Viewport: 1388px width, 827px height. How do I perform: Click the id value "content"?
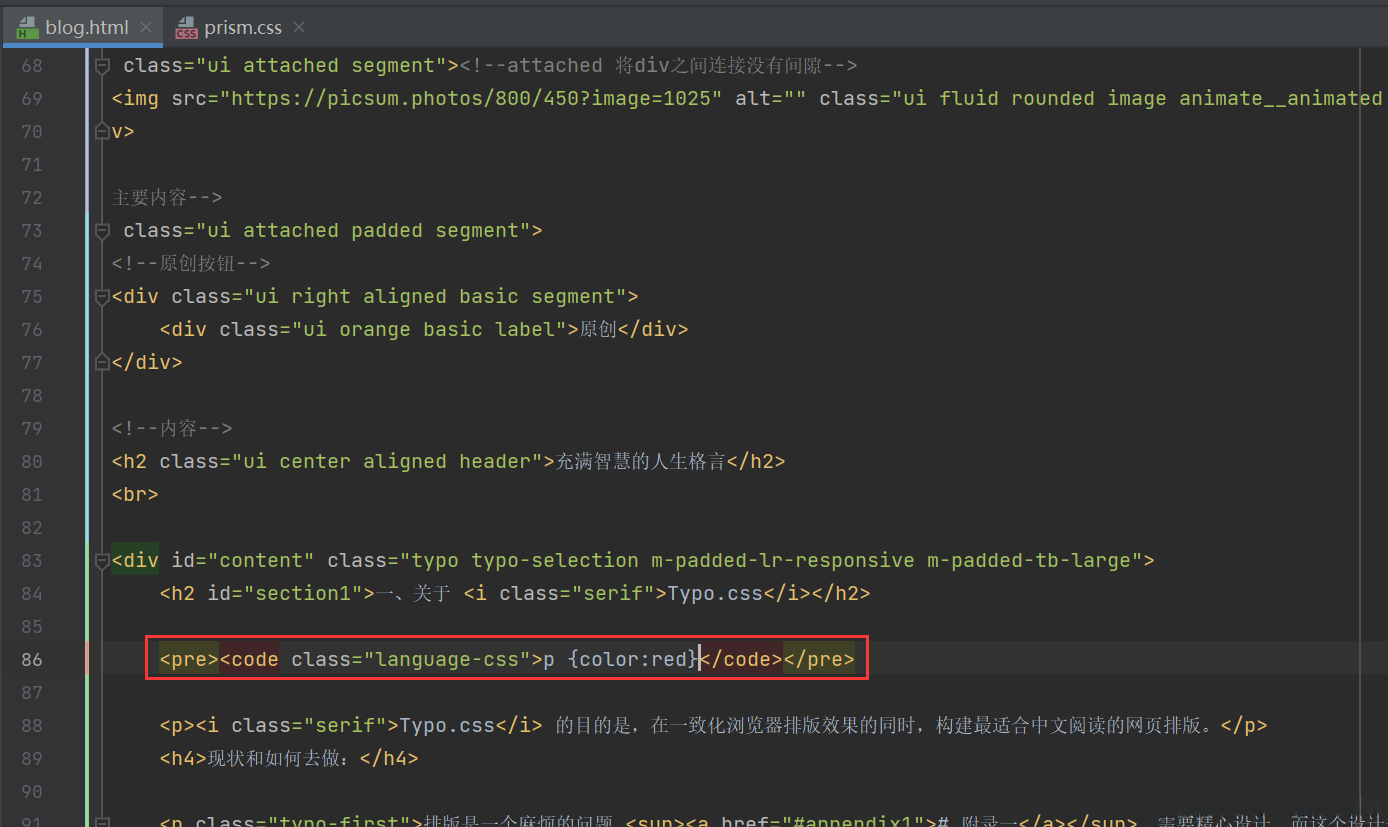point(261,561)
